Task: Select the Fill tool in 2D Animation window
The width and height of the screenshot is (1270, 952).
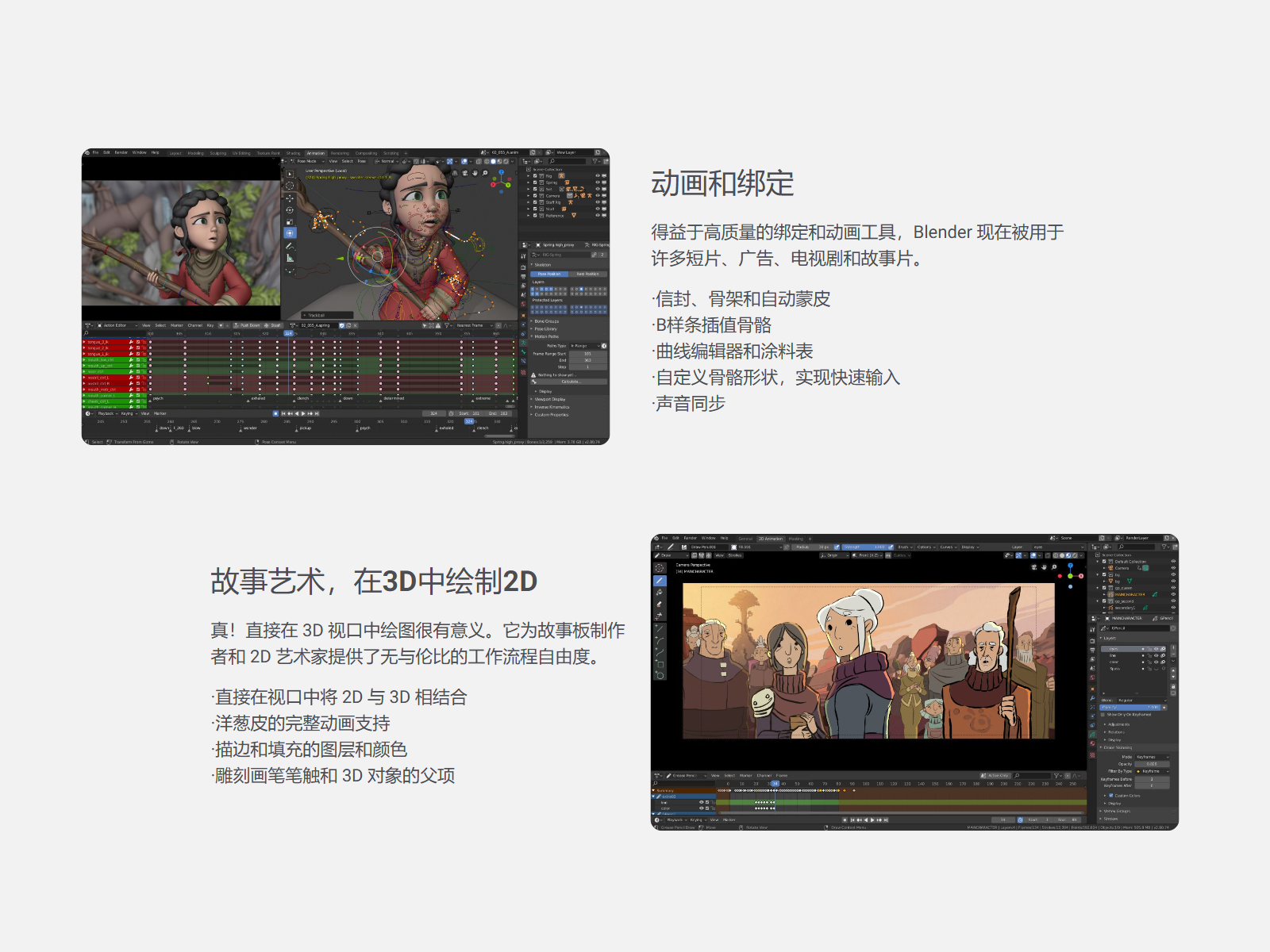Action: coord(660,593)
